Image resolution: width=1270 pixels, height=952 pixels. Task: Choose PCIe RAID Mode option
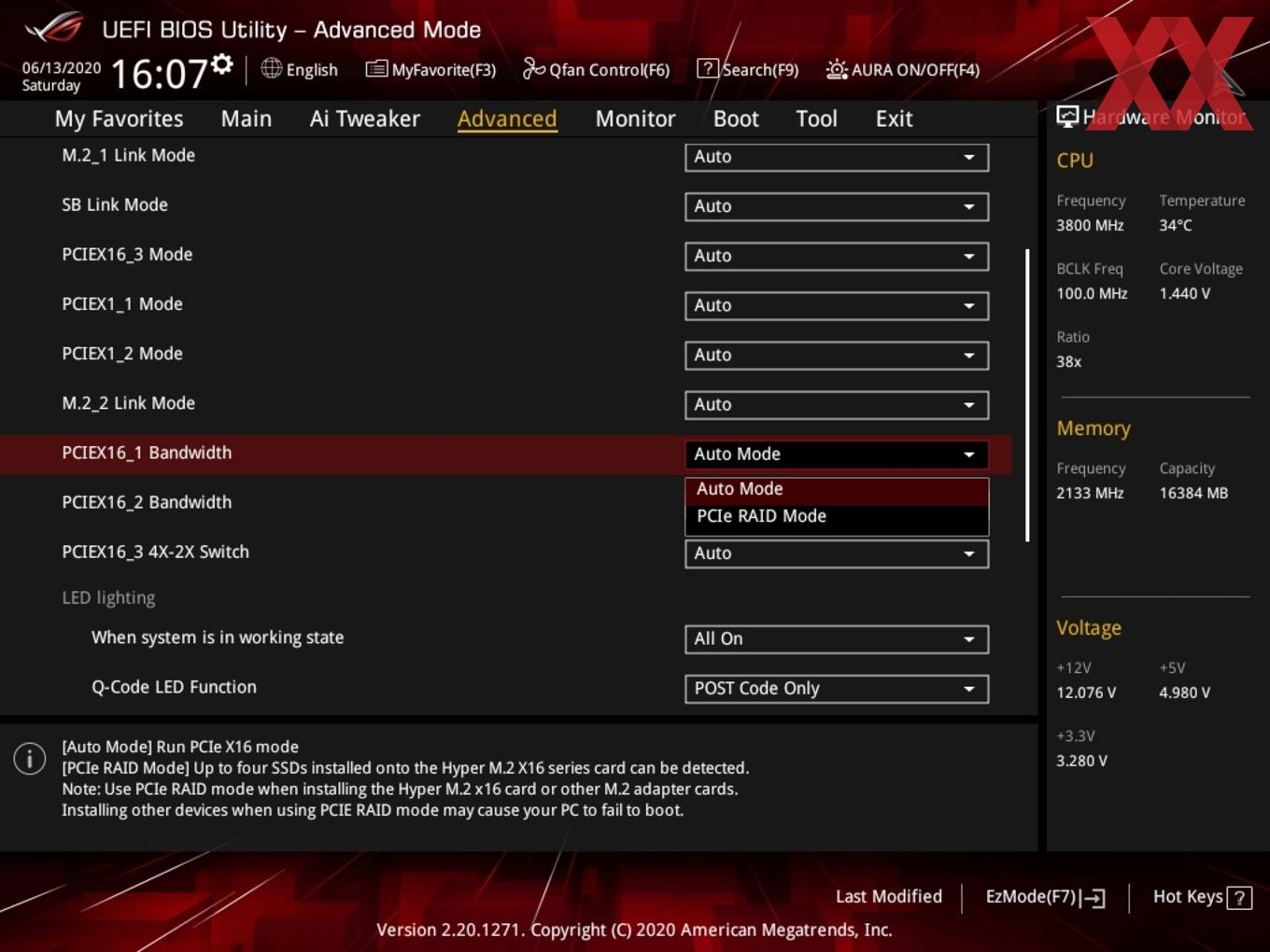click(x=837, y=516)
